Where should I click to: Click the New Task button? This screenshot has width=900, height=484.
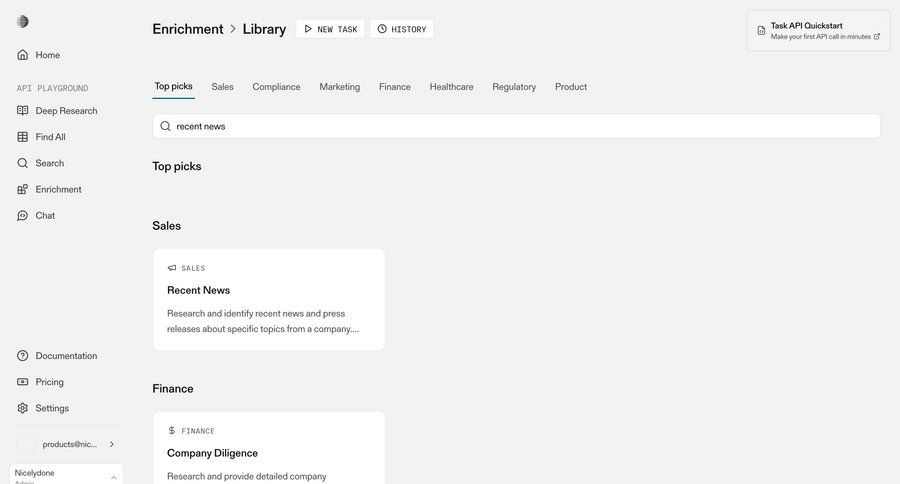pyautogui.click(x=330, y=29)
